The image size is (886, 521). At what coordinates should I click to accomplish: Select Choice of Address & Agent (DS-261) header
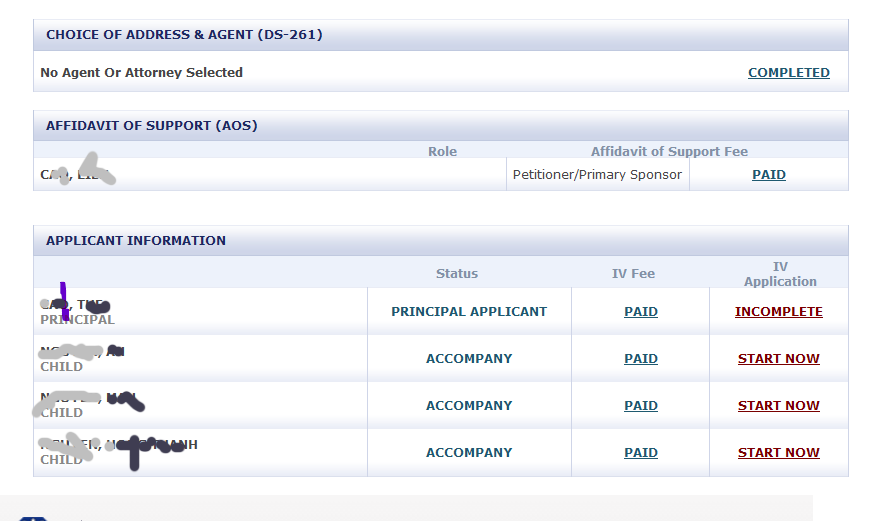[184, 34]
